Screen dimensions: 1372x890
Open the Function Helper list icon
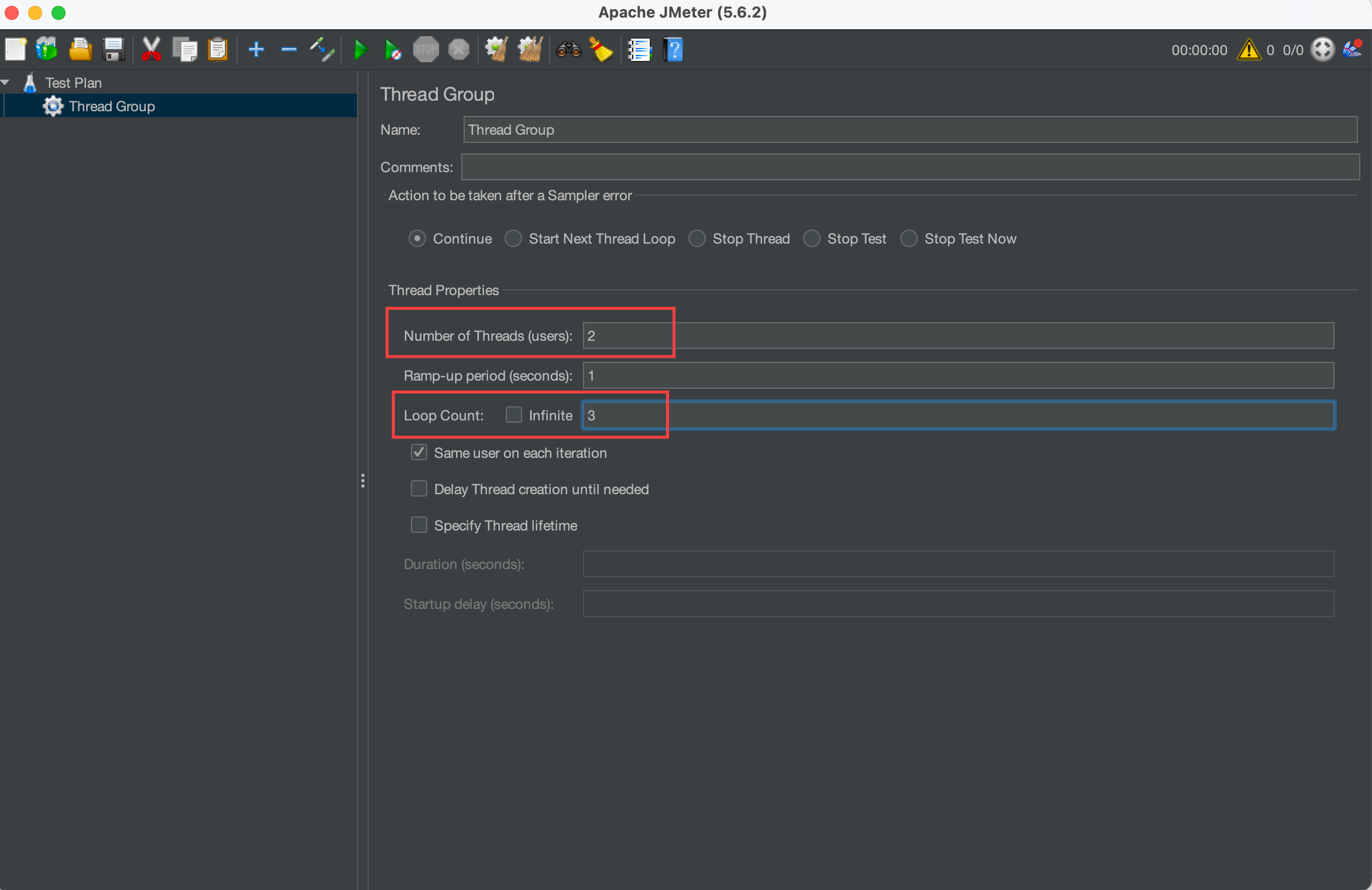pyautogui.click(x=639, y=50)
